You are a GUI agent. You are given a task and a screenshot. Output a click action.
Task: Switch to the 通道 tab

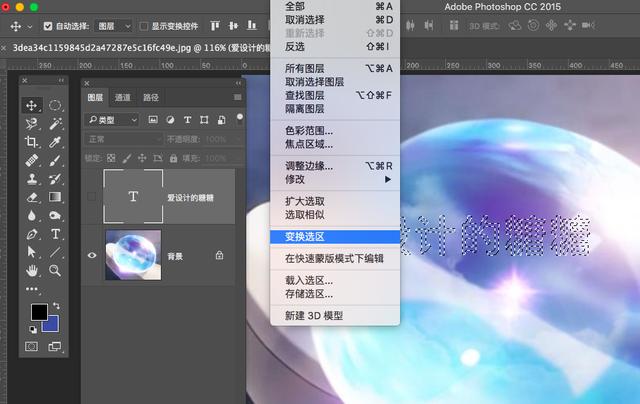click(x=122, y=97)
